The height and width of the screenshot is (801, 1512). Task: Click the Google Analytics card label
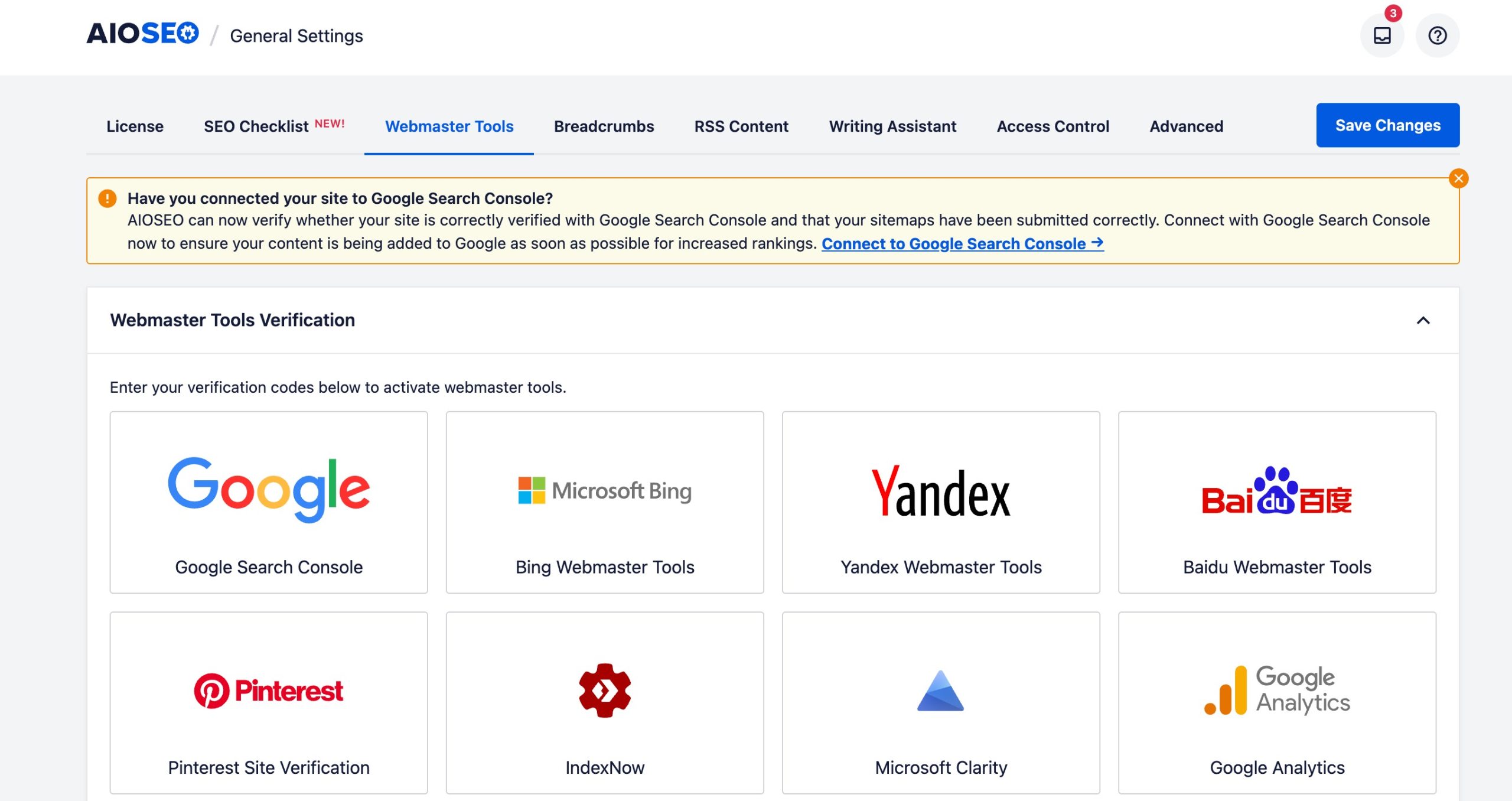pyautogui.click(x=1277, y=767)
